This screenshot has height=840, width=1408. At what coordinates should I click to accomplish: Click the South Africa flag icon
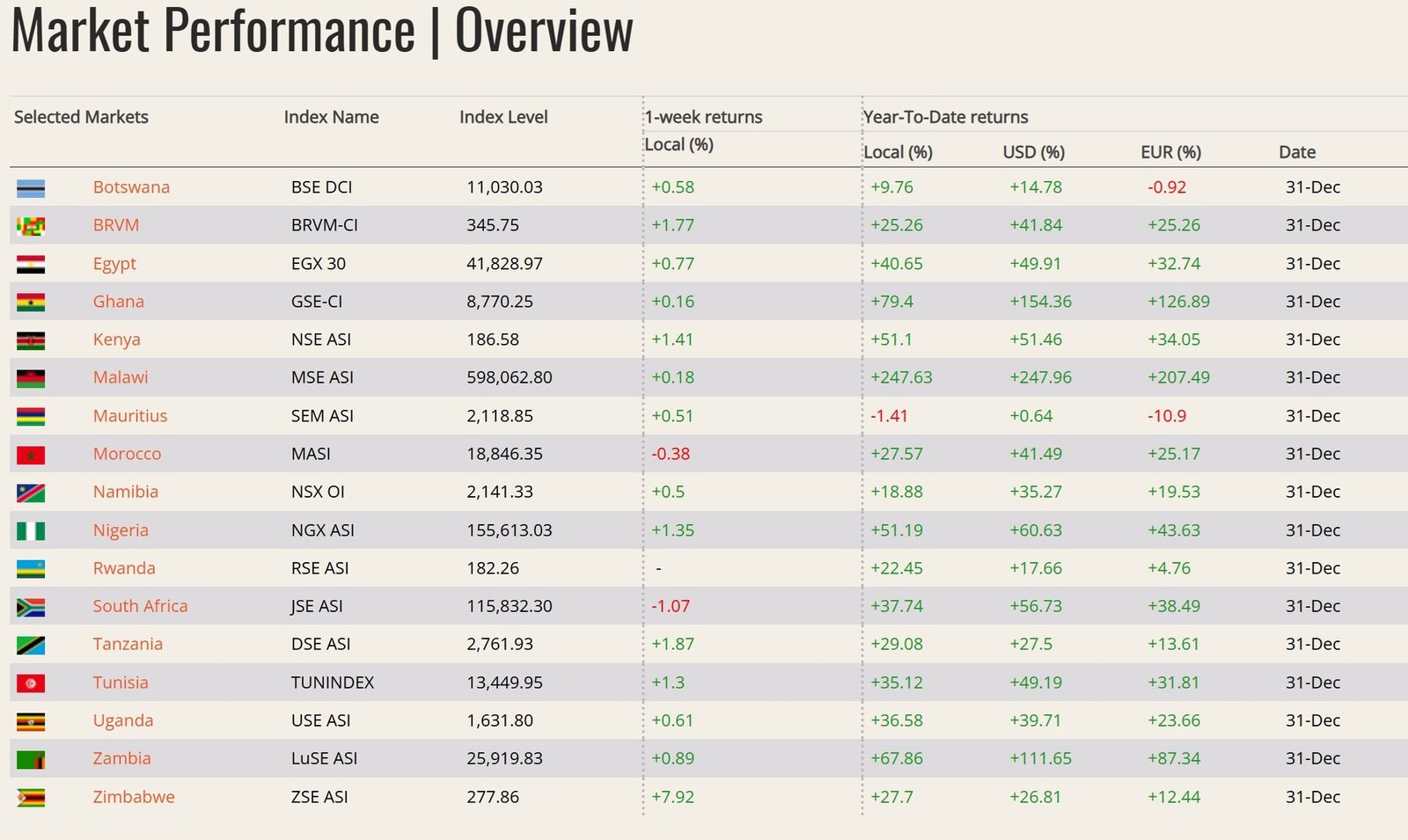pyautogui.click(x=31, y=607)
